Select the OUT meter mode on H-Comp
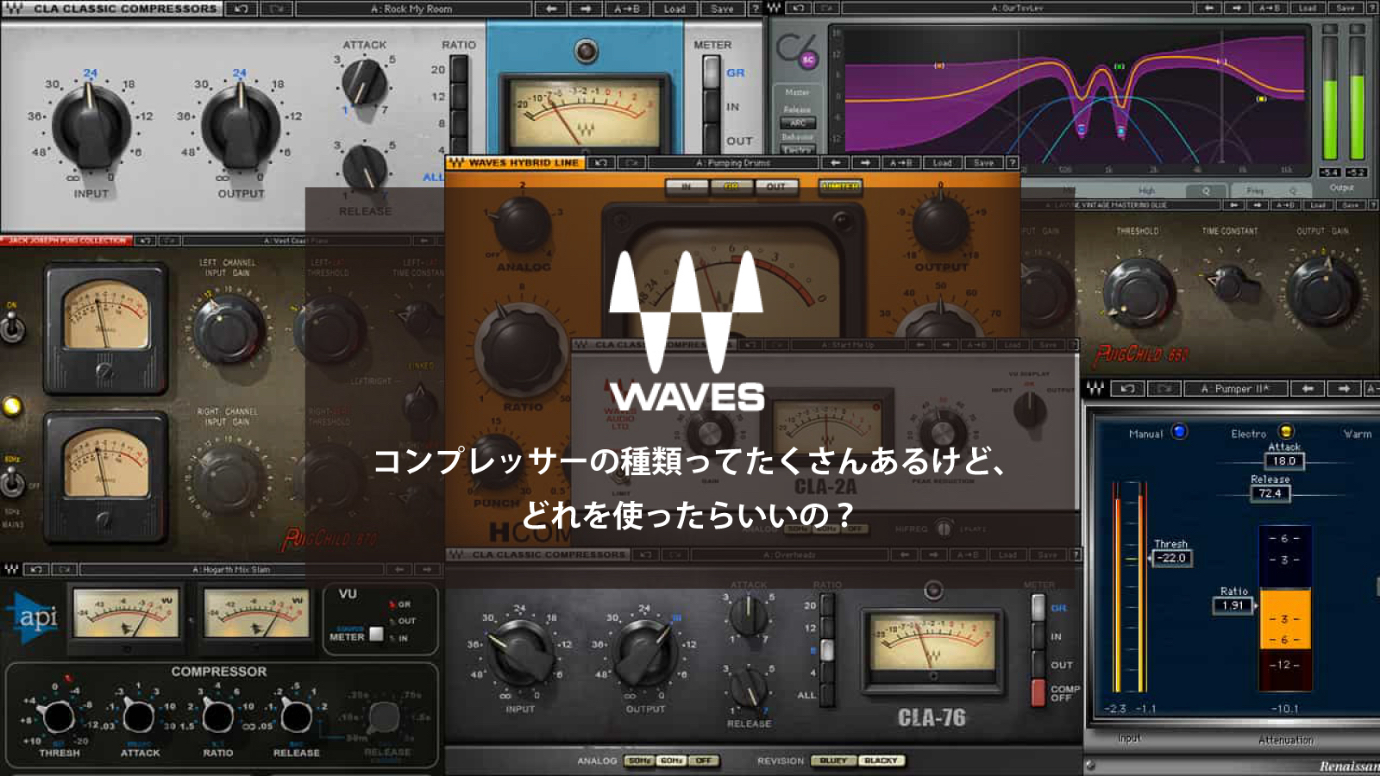 click(776, 186)
